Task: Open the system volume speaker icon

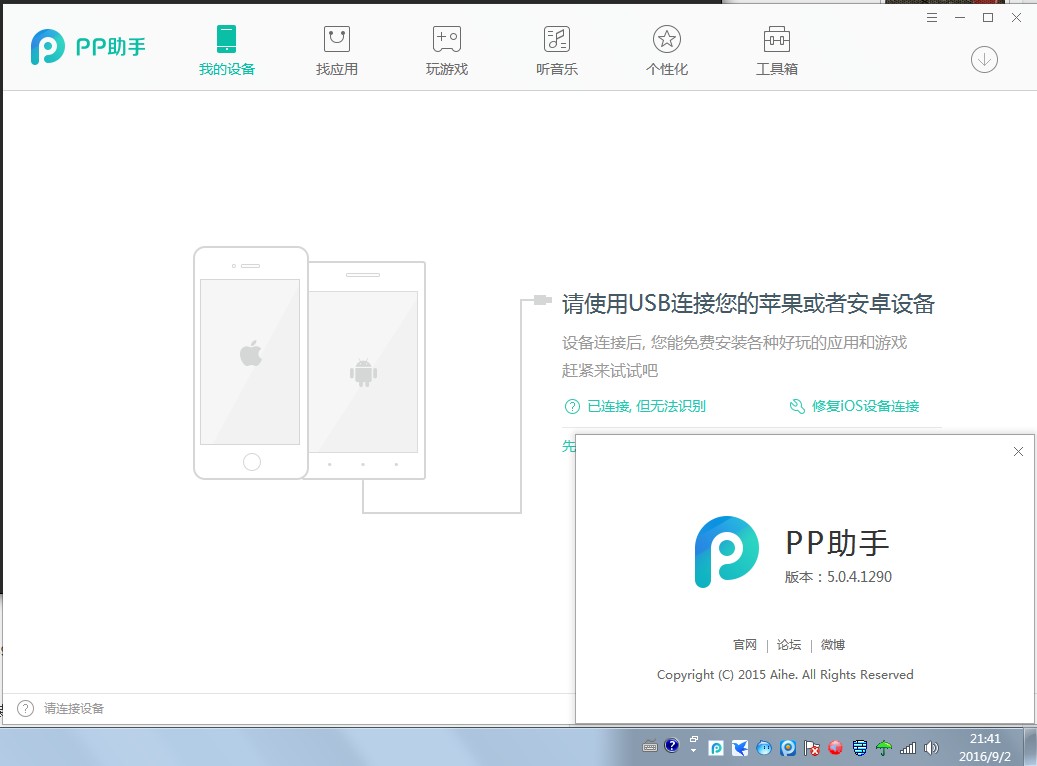Action: pyautogui.click(x=931, y=747)
